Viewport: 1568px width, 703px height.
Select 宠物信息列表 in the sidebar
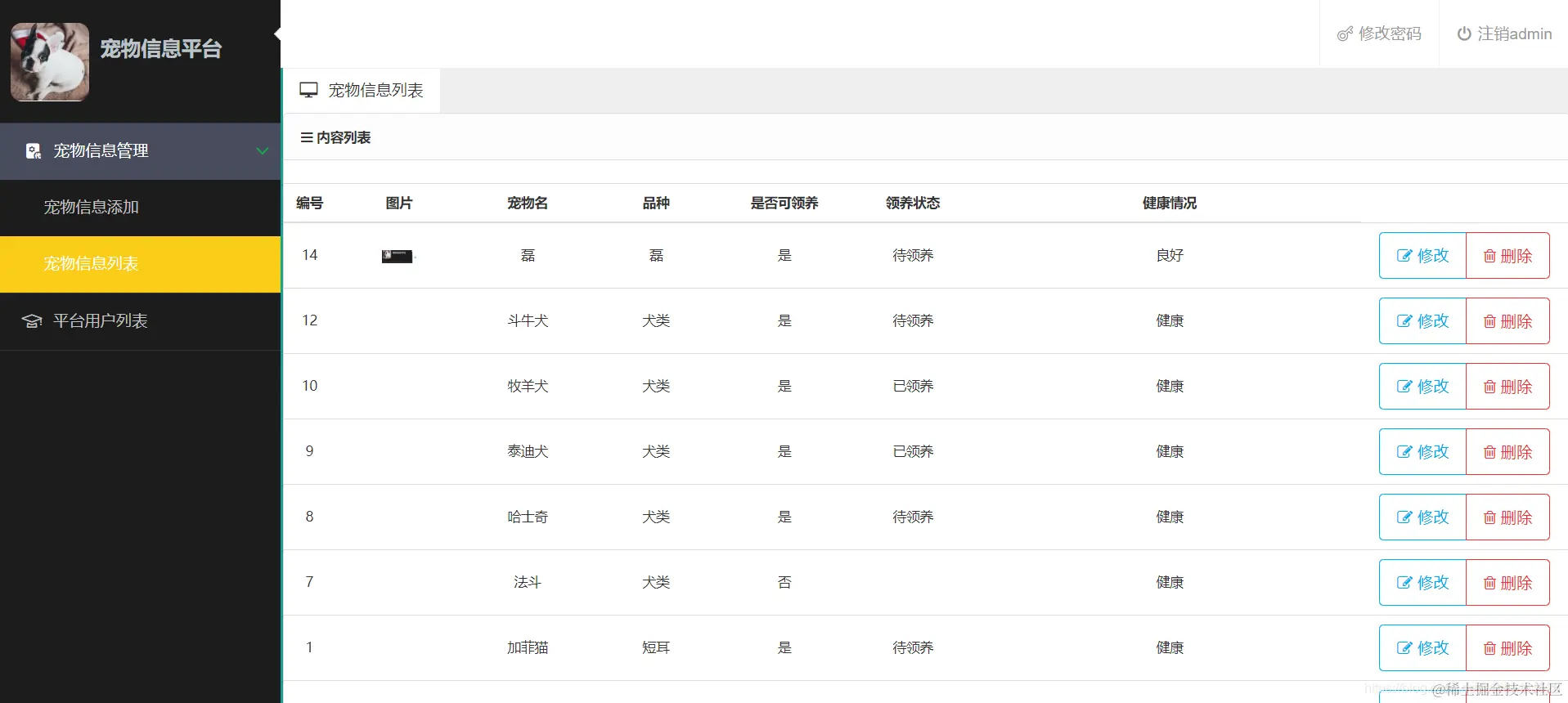click(x=141, y=264)
